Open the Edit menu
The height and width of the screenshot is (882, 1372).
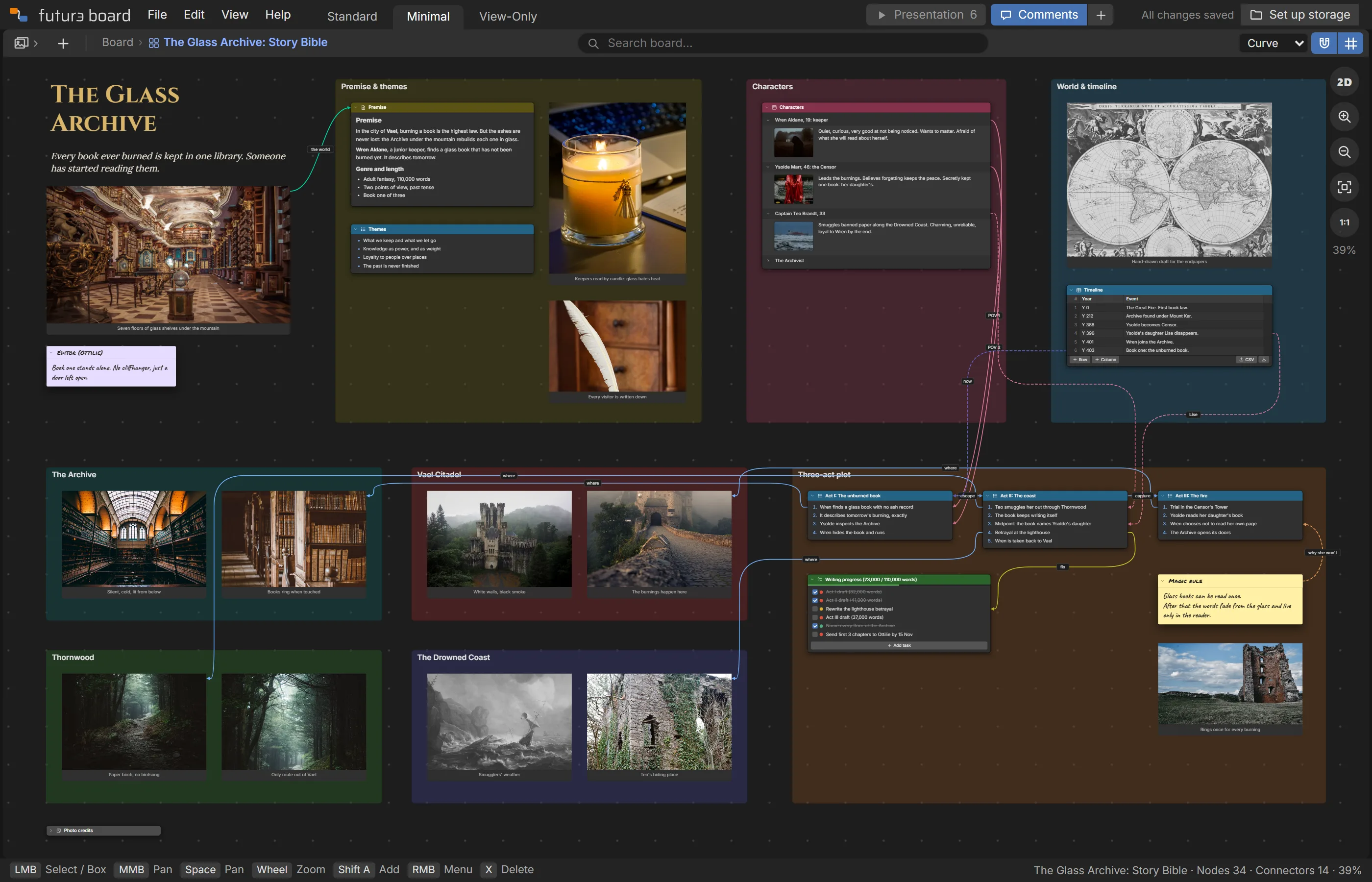[x=194, y=15]
